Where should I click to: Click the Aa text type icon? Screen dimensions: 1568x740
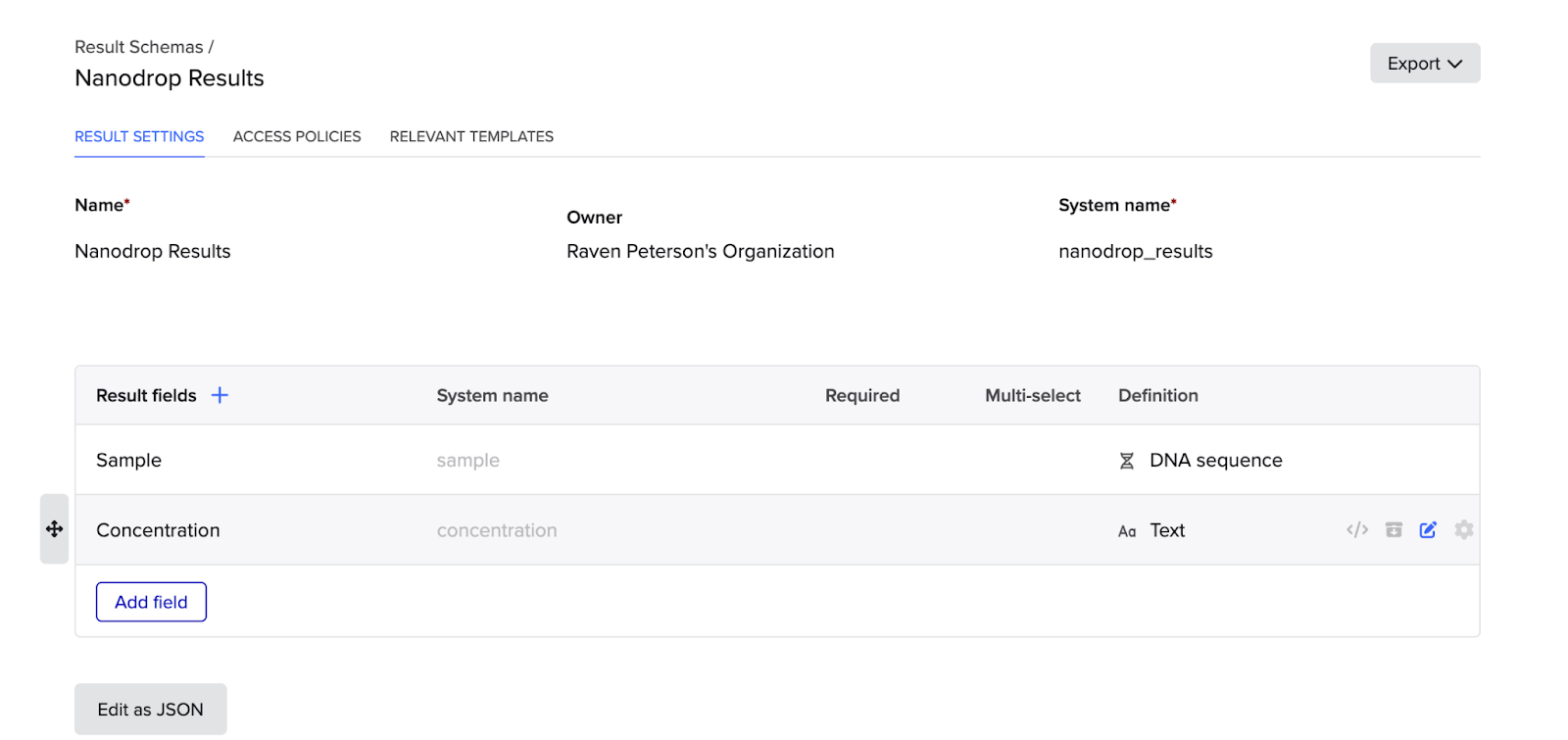[x=1127, y=531]
